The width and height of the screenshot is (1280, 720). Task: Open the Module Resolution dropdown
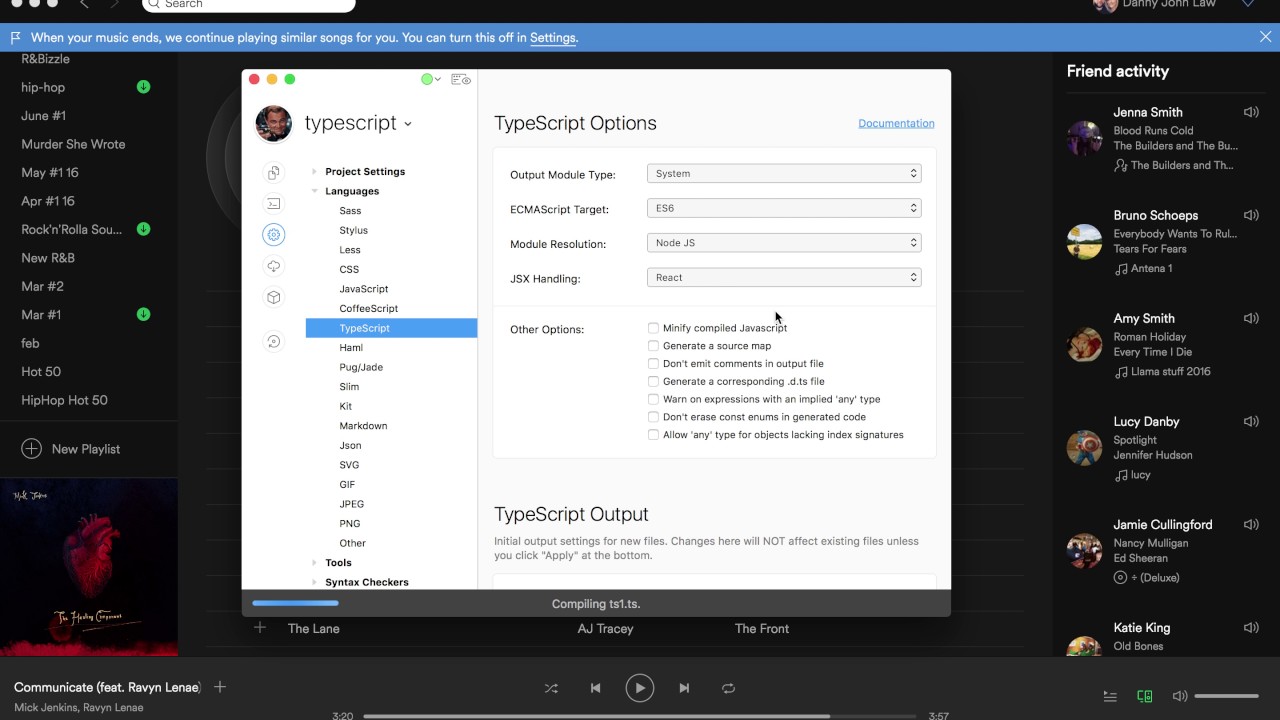784,243
